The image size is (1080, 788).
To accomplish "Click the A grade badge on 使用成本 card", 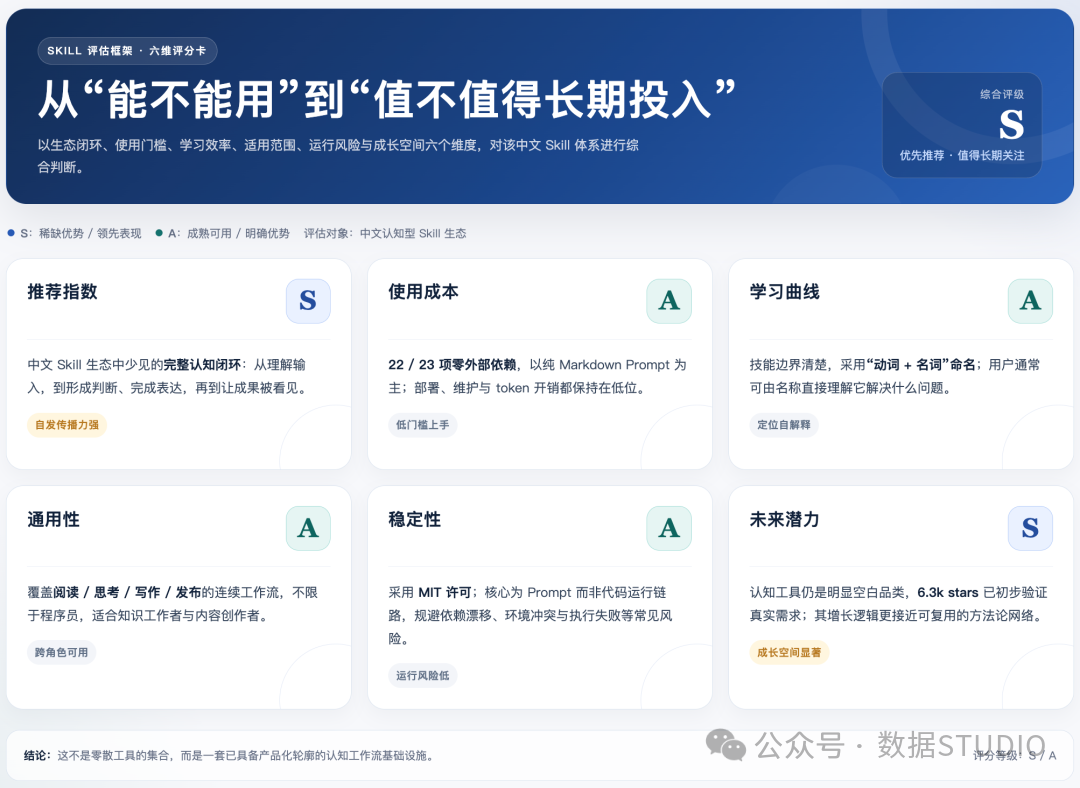I will 669,301.
